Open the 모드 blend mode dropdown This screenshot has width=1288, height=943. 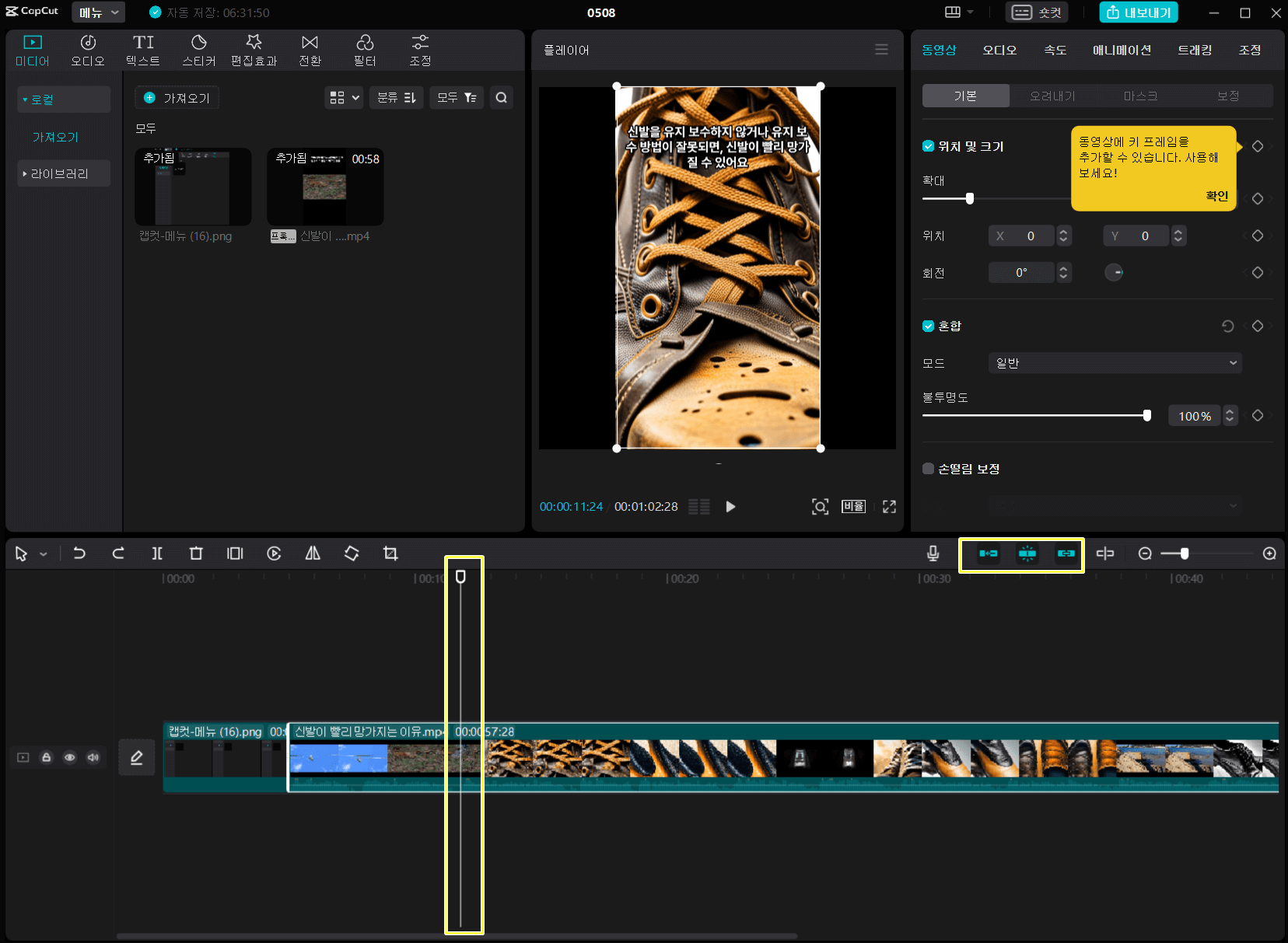[1115, 363]
